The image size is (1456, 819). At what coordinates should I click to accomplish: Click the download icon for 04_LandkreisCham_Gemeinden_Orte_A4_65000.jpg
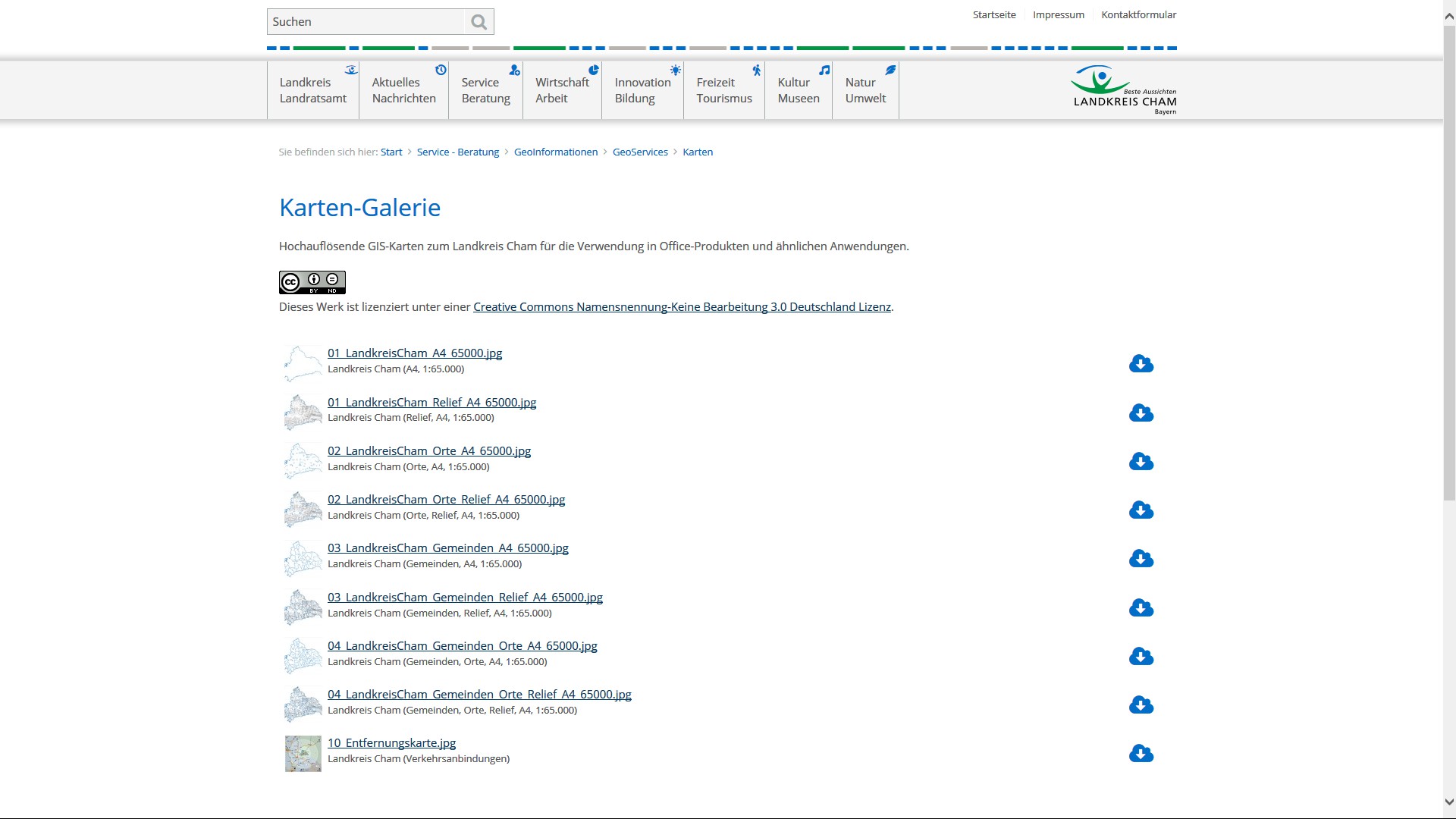click(x=1141, y=655)
